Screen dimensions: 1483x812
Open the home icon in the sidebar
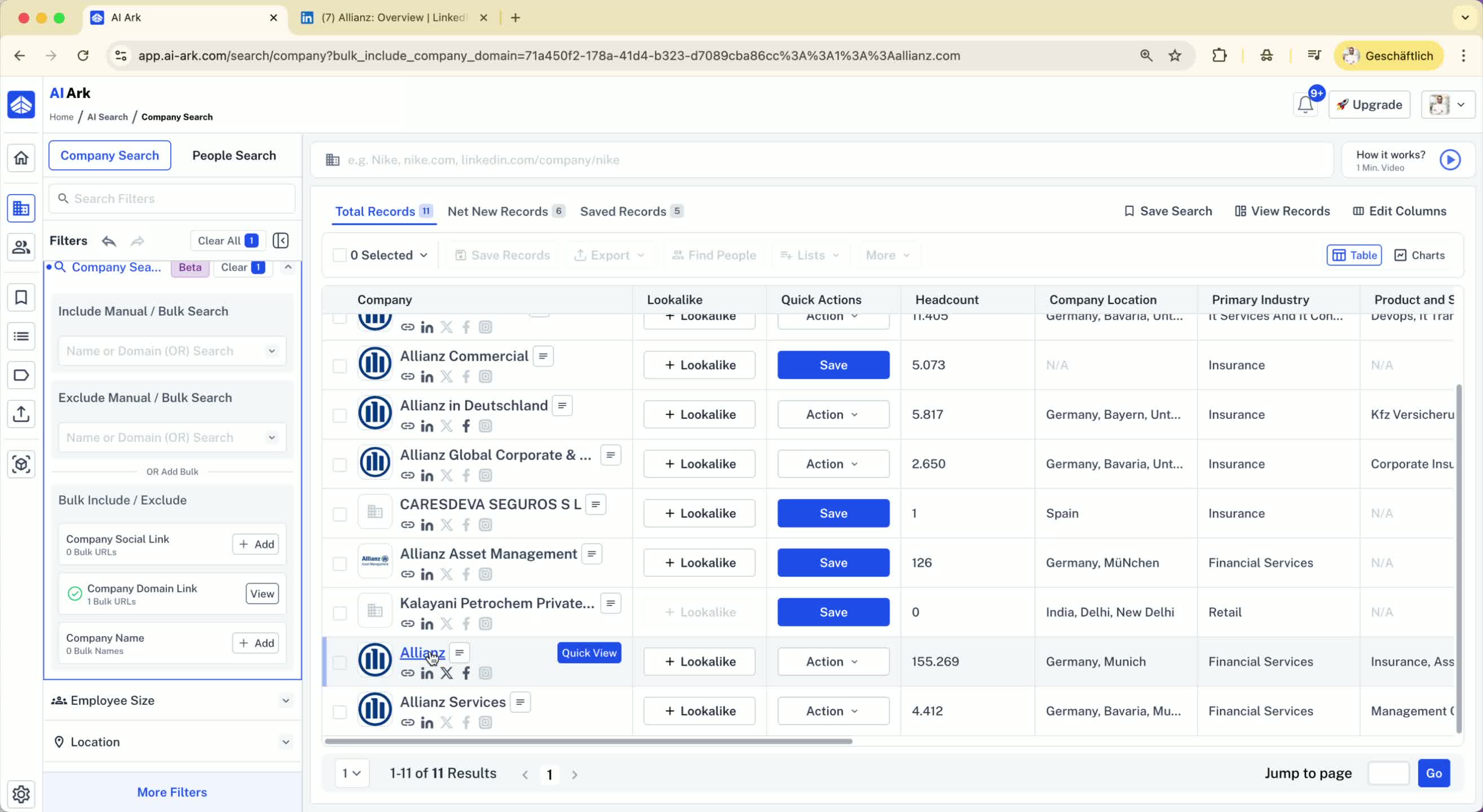(x=21, y=158)
